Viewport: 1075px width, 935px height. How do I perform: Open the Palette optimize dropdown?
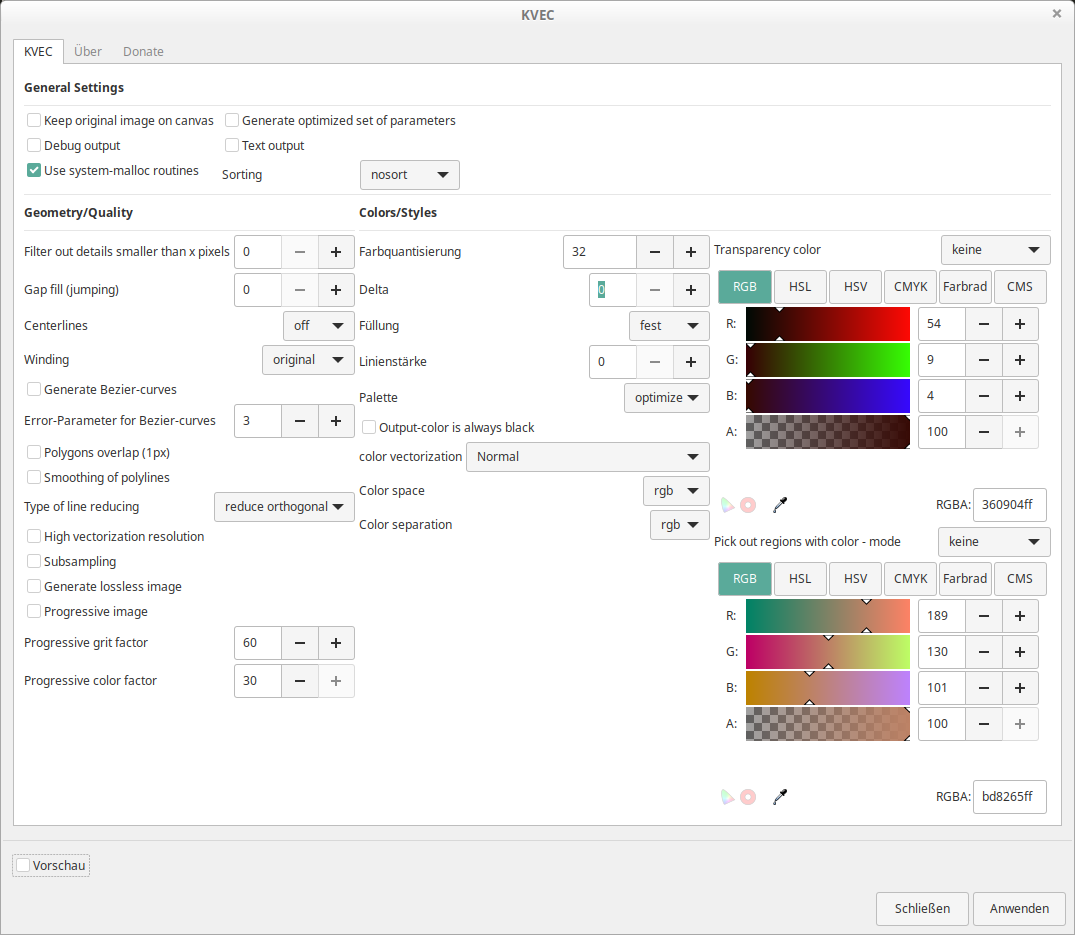click(x=666, y=398)
